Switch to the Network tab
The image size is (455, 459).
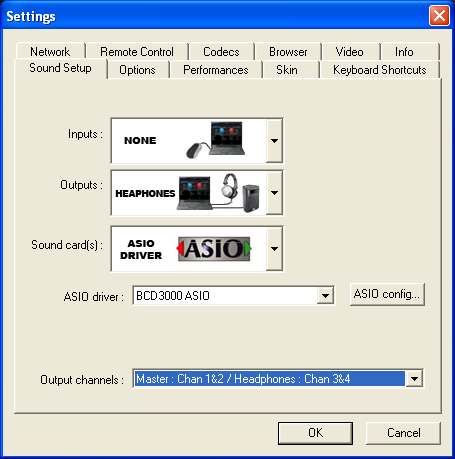click(x=50, y=52)
